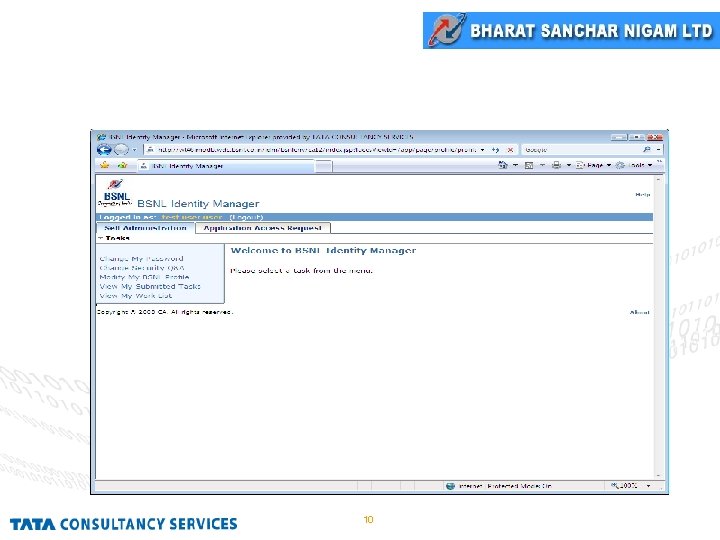Click the blank New Tab button
This screenshot has width=720, height=540.
coord(323,166)
